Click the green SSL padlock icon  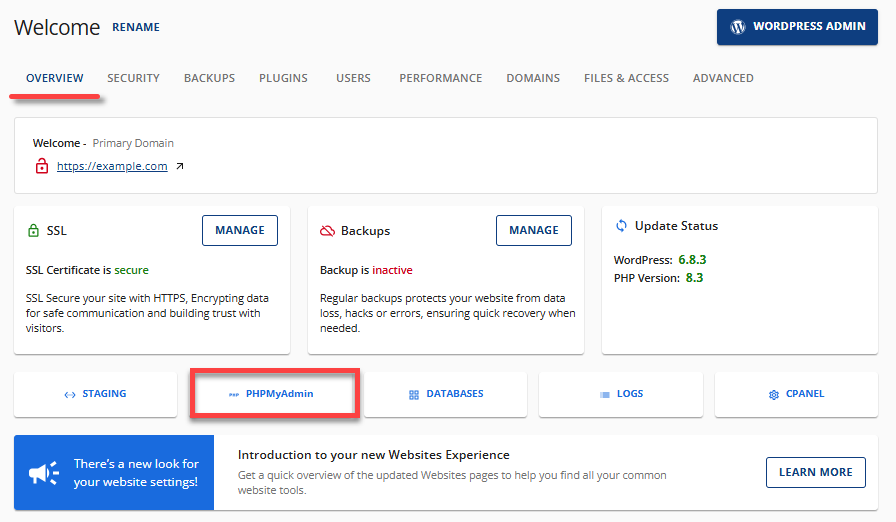(x=33, y=230)
